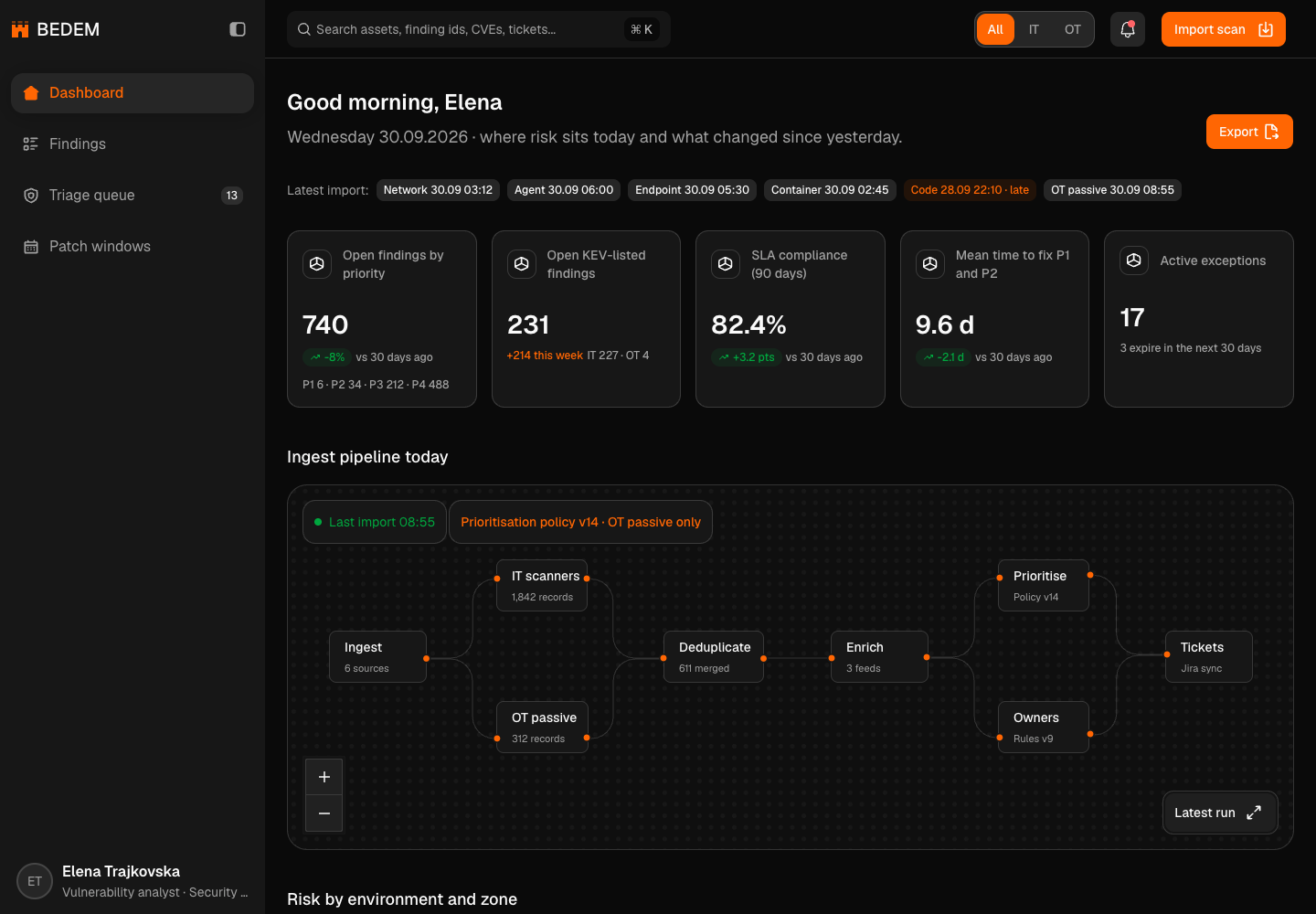Collapse the sidebar with panel icon
Image resolution: width=1316 pixels, height=914 pixels.
pos(238,29)
